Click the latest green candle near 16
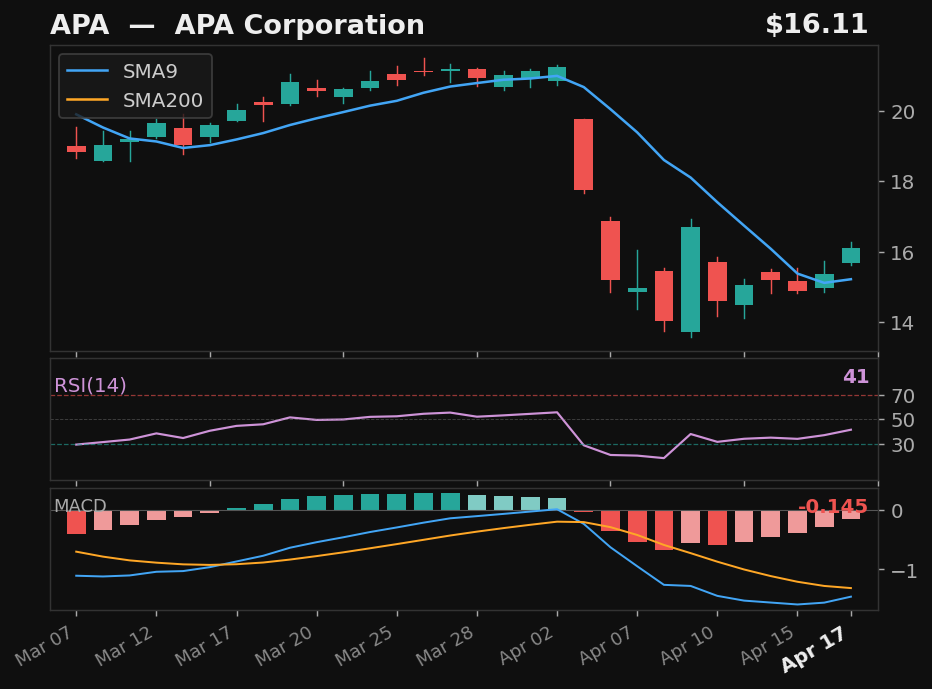 tap(851, 255)
